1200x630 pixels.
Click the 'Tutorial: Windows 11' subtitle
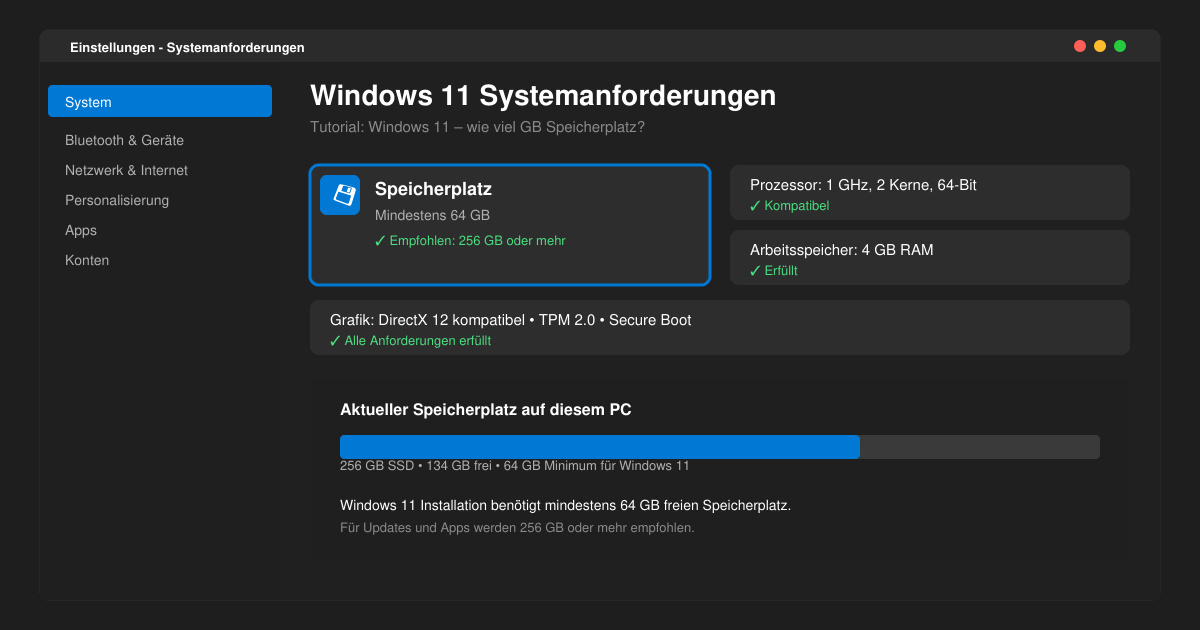(x=478, y=128)
